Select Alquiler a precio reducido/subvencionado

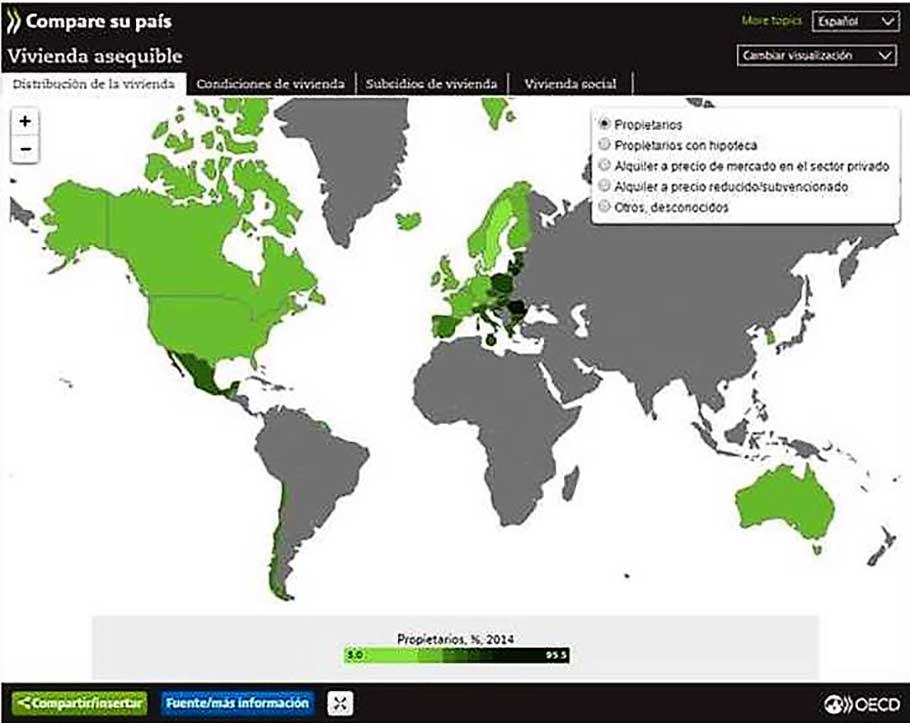click(604, 186)
